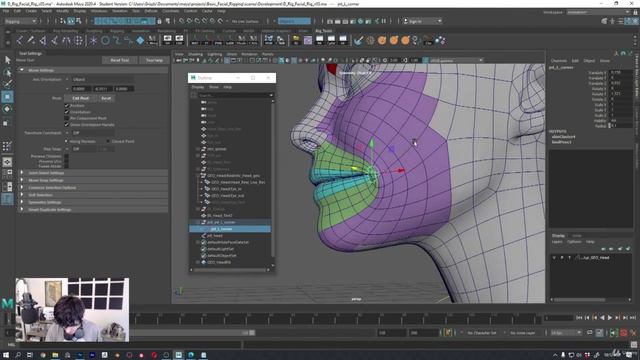Click skinCluster4 under INPUTS in Channel Box
This screenshot has height=360, width=640.
coord(563,137)
